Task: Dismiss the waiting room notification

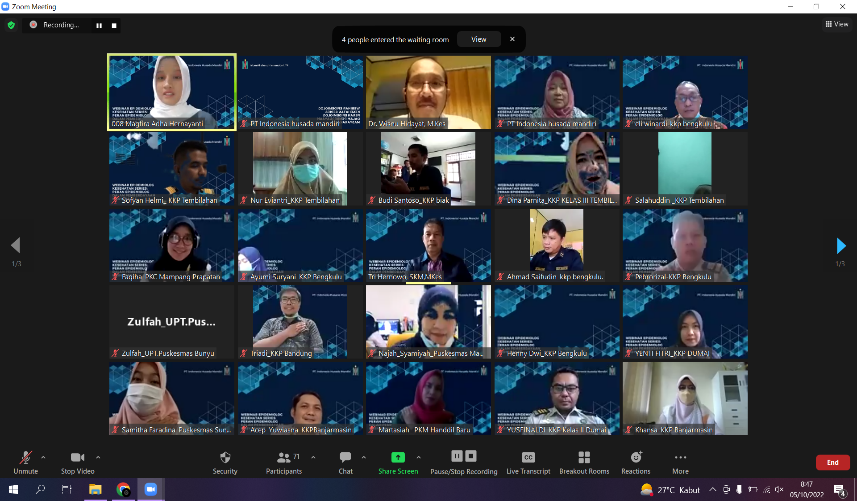Action: (512, 39)
